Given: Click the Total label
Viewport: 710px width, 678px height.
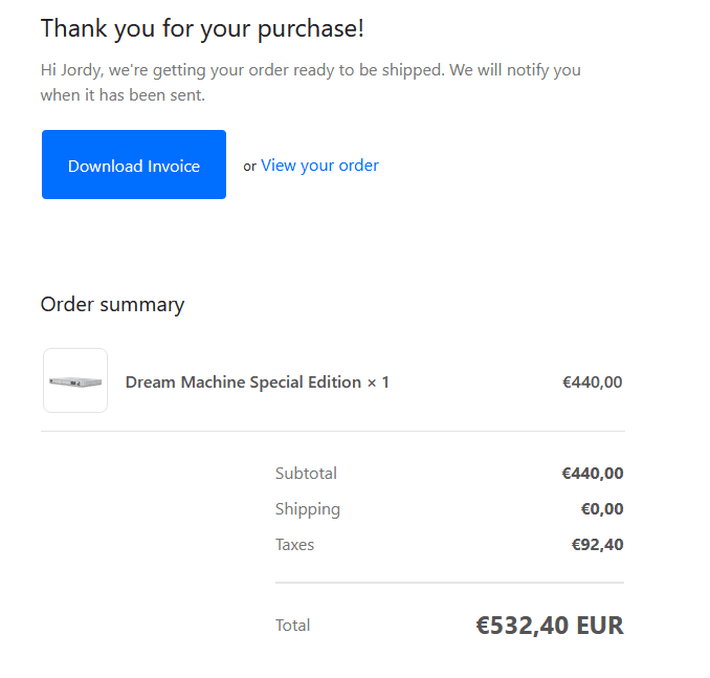Looking at the screenshot, I should 293,625.
